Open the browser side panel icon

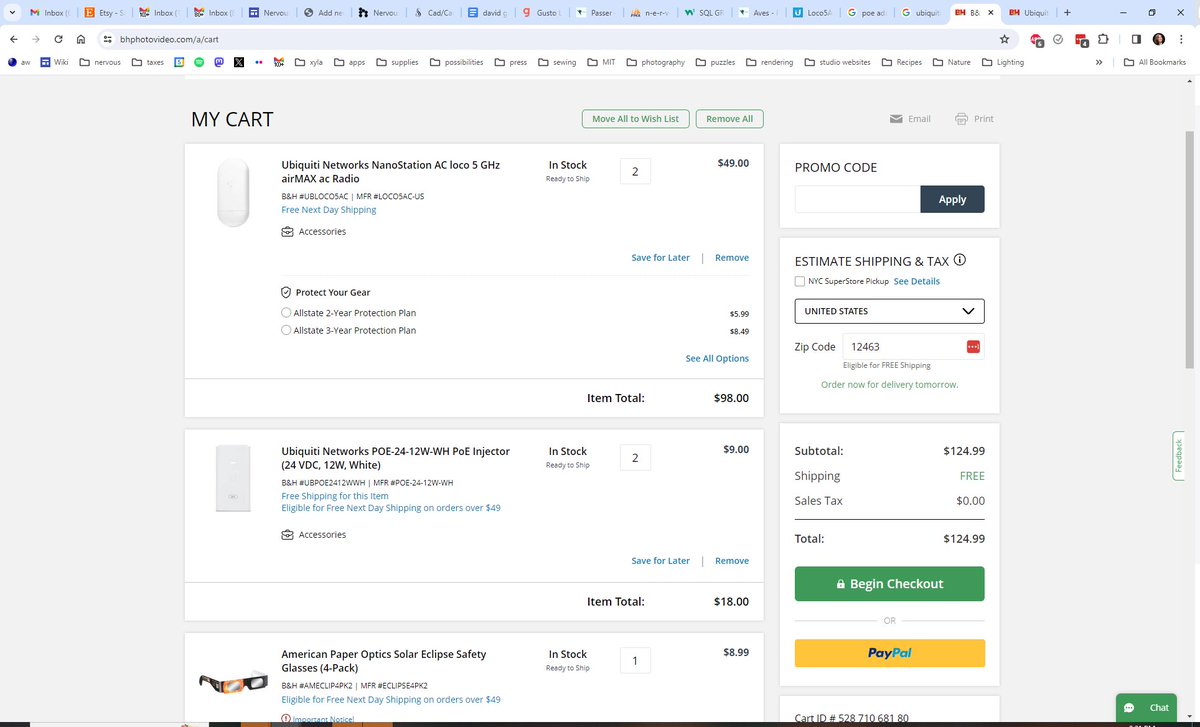click(1136, 39)
